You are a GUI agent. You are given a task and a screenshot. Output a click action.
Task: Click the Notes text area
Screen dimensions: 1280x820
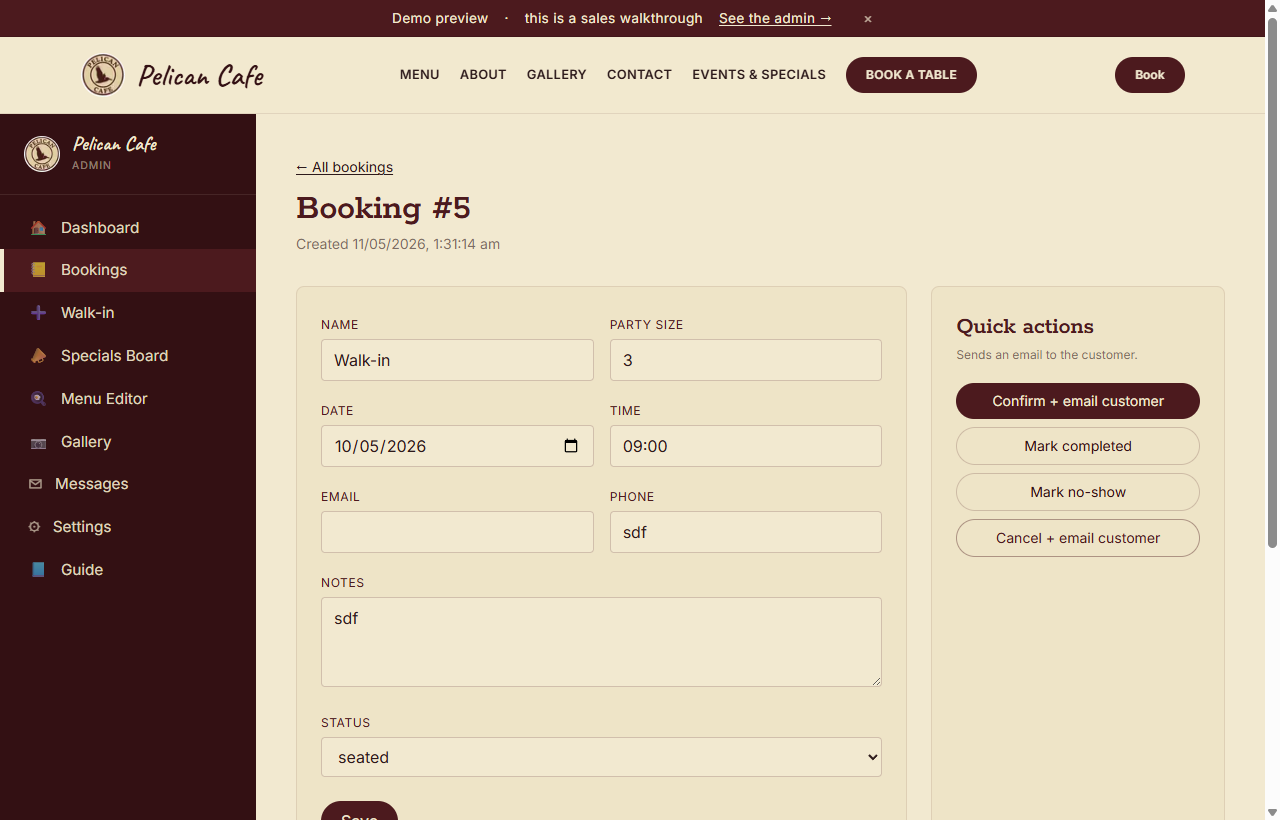601,642
